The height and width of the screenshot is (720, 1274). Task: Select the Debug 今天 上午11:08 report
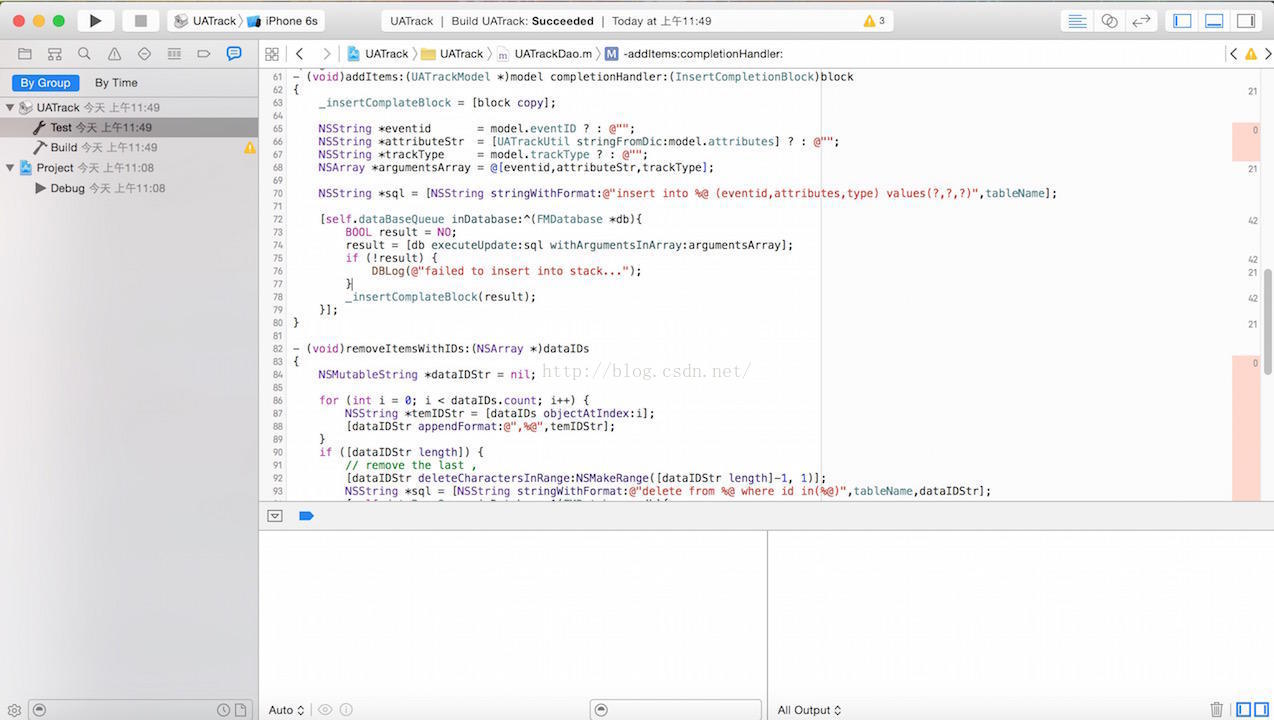coord(129,188)
